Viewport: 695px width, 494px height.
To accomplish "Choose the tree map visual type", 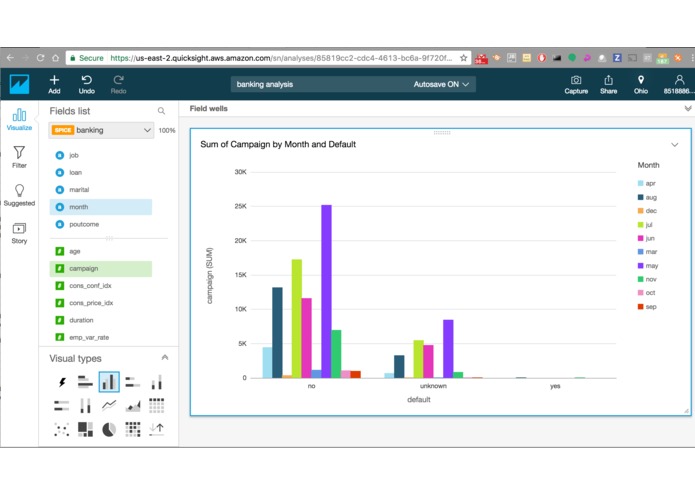I will [x=85, y=429].
